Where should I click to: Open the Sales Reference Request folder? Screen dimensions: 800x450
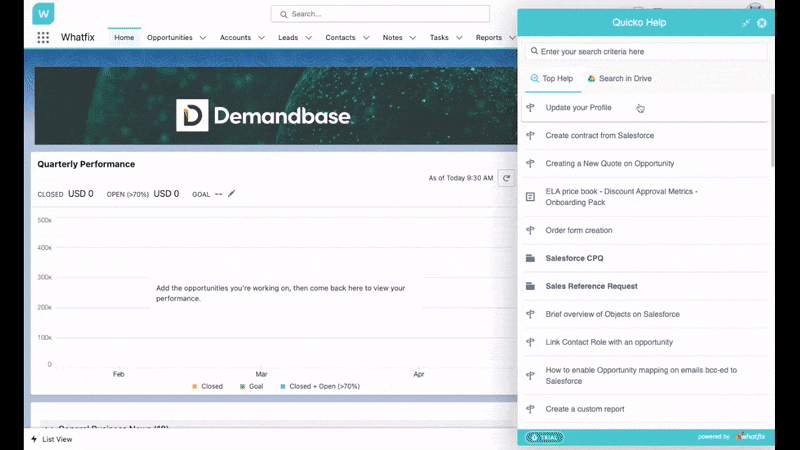click(644, 286)
